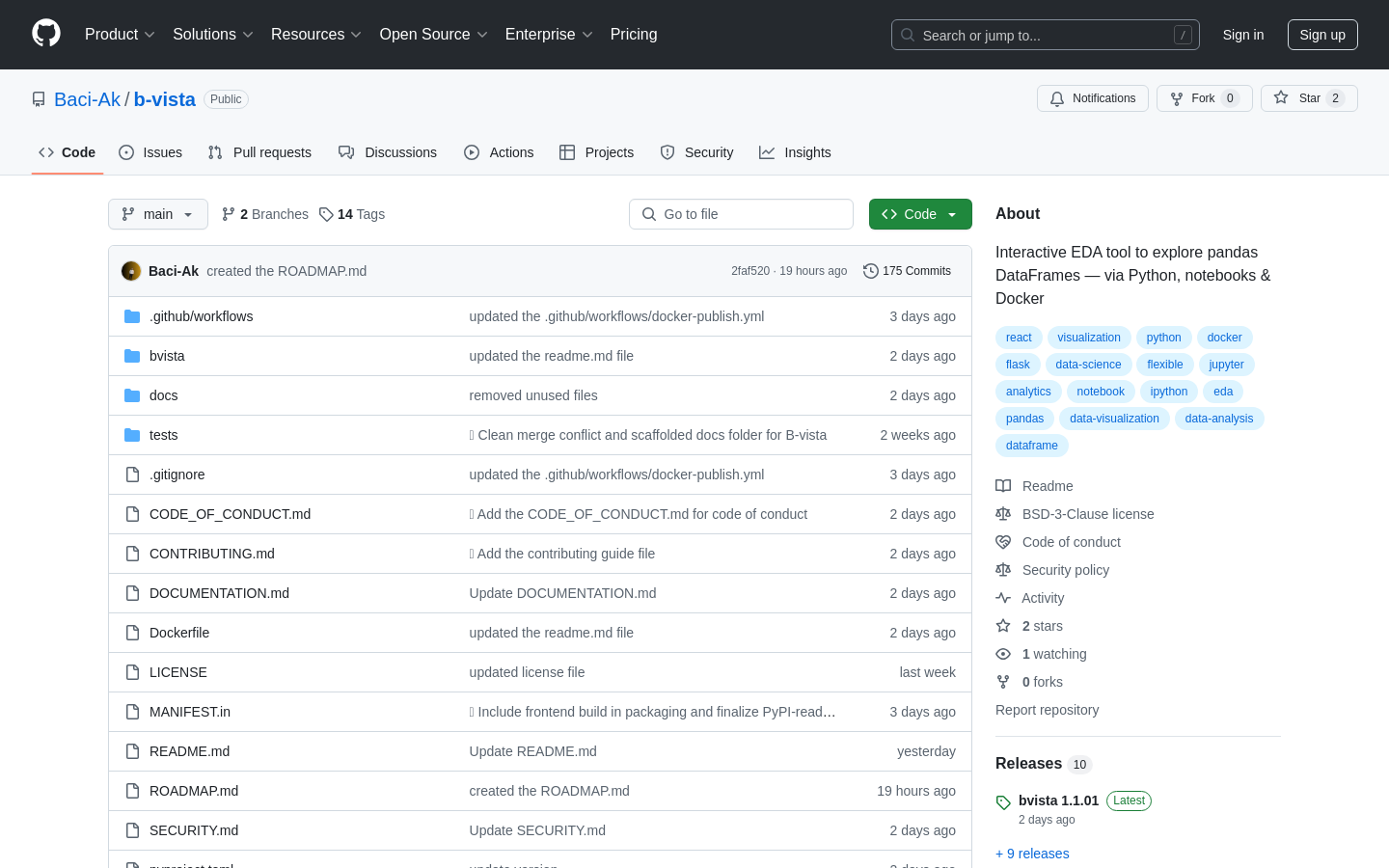1389x868 pixels.
Task: Open the ROADMAP.md file
Action: pos(194,791)
